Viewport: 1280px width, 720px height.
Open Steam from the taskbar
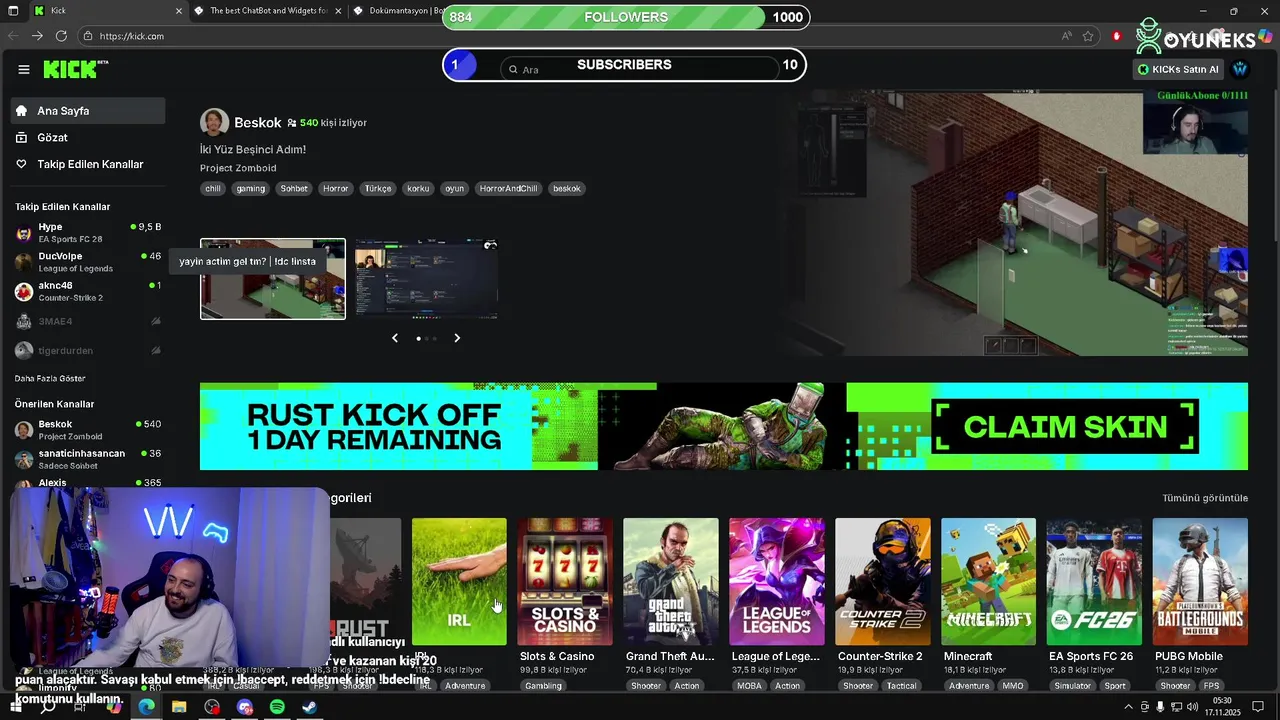(x=310, y=707)
